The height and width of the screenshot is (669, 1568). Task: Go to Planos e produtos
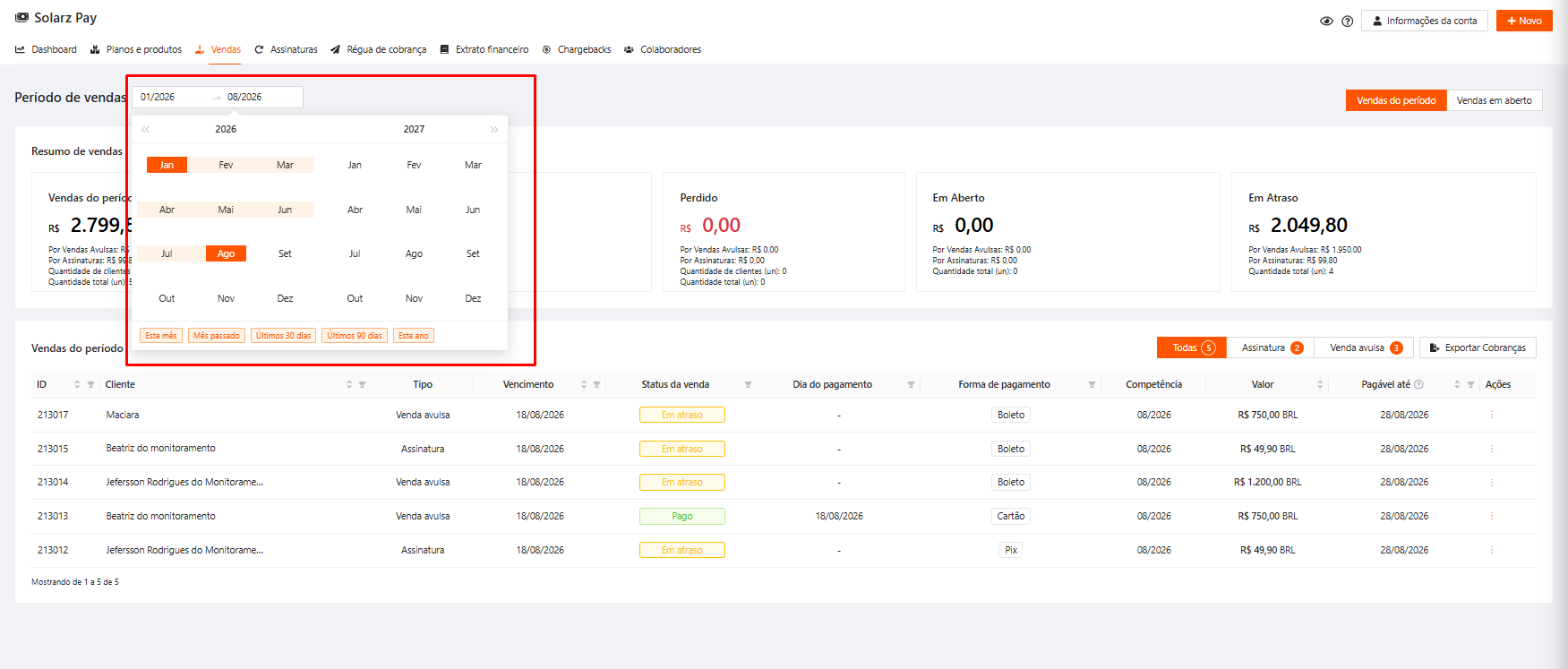click(x=136, y=49)
